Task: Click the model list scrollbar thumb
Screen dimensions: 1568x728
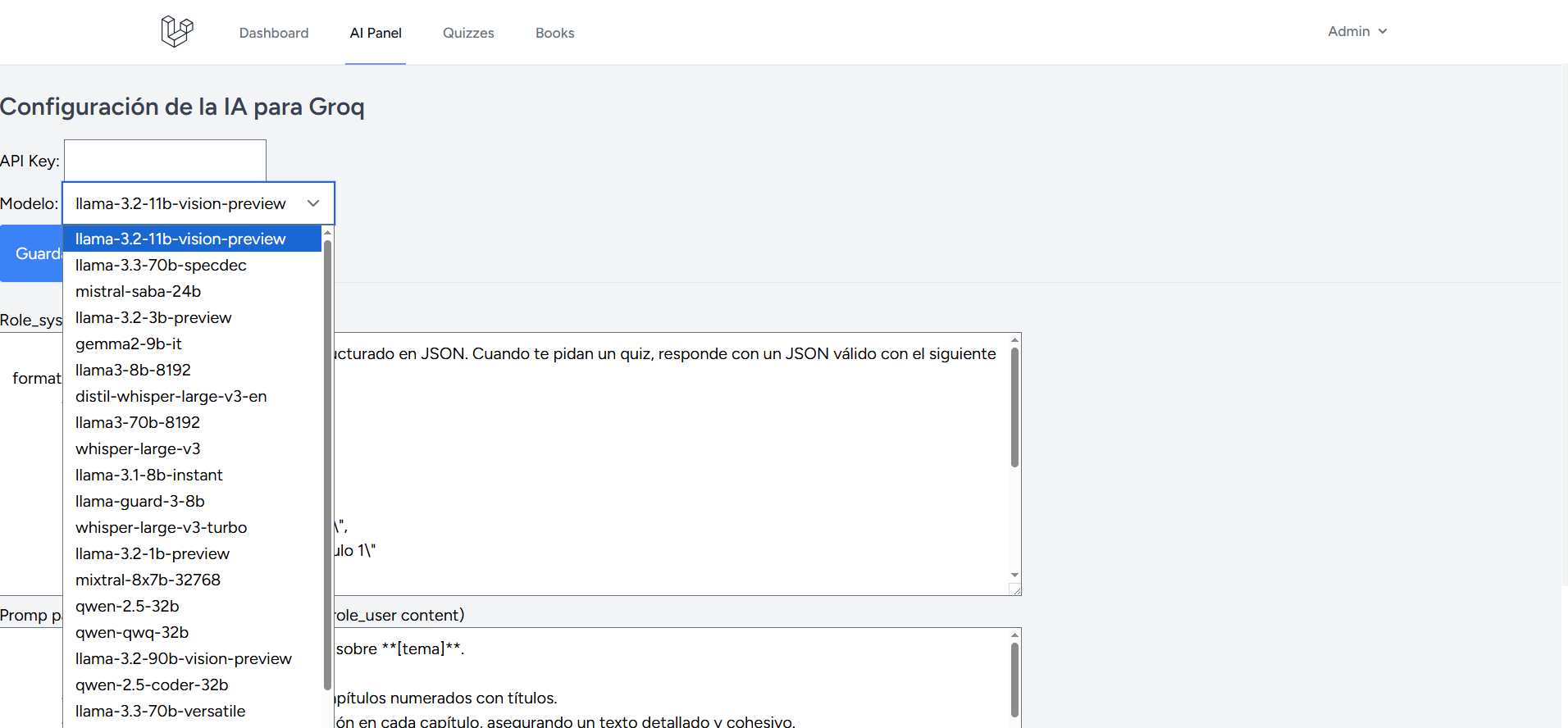Action: point(327,465)
